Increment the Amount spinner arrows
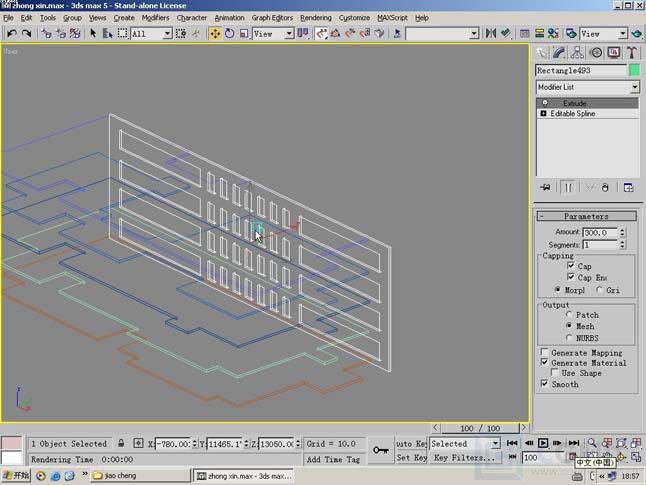 tap(622, 230)
